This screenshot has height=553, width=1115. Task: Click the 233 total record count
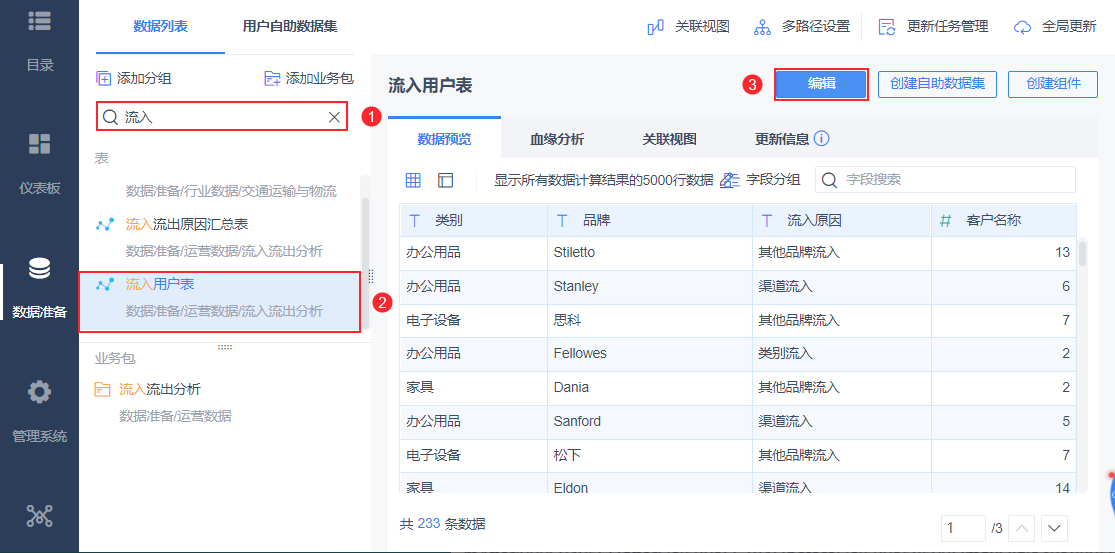[x=429, y=525]
